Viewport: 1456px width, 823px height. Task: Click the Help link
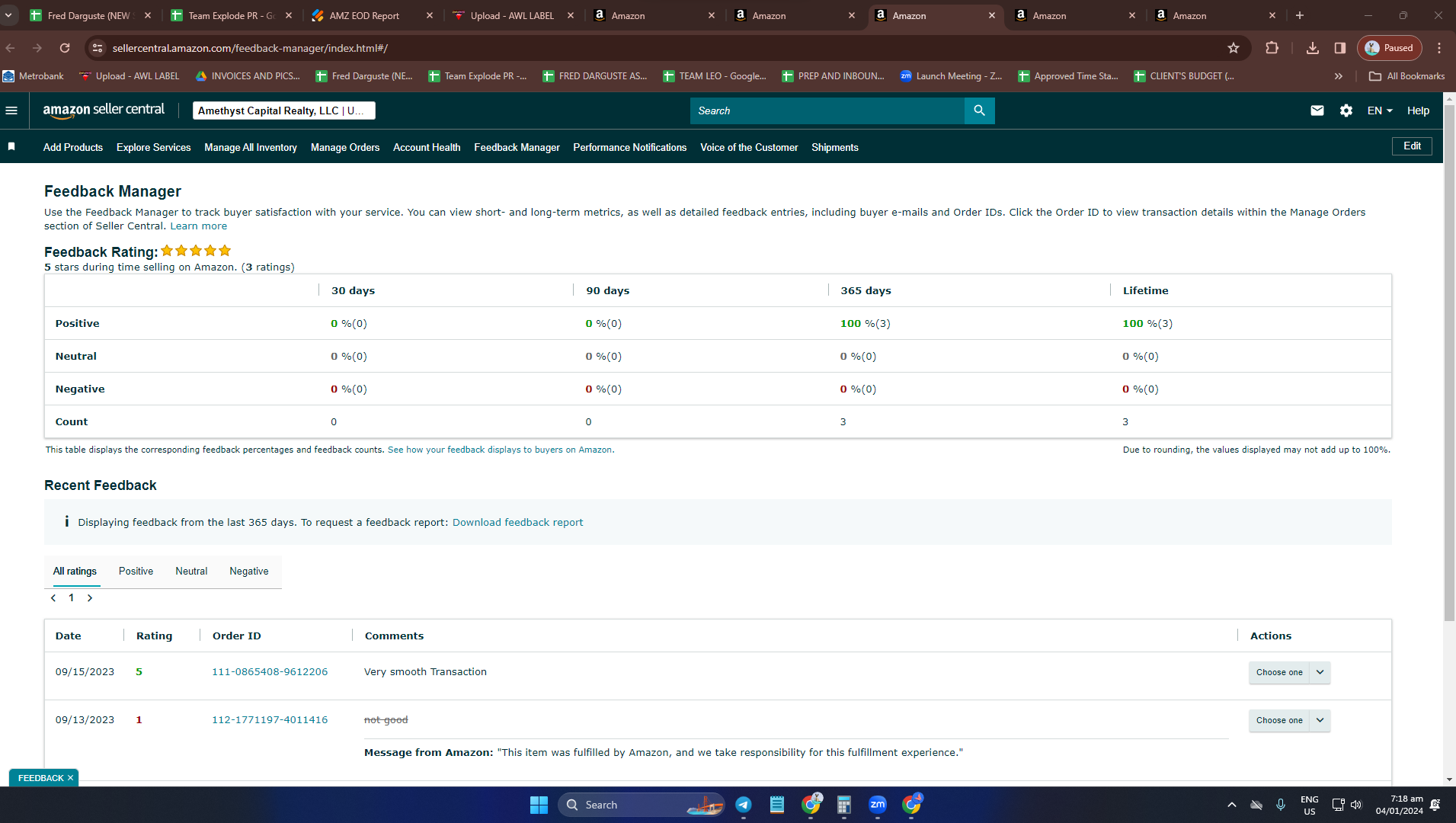click(1418, 110)
